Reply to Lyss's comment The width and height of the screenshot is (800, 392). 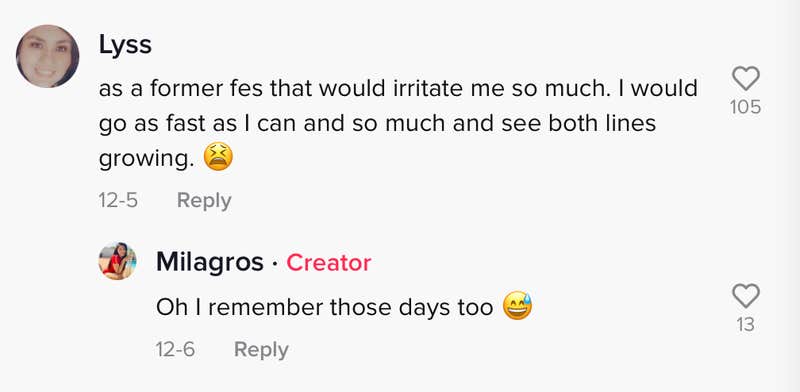pos(204,200)
